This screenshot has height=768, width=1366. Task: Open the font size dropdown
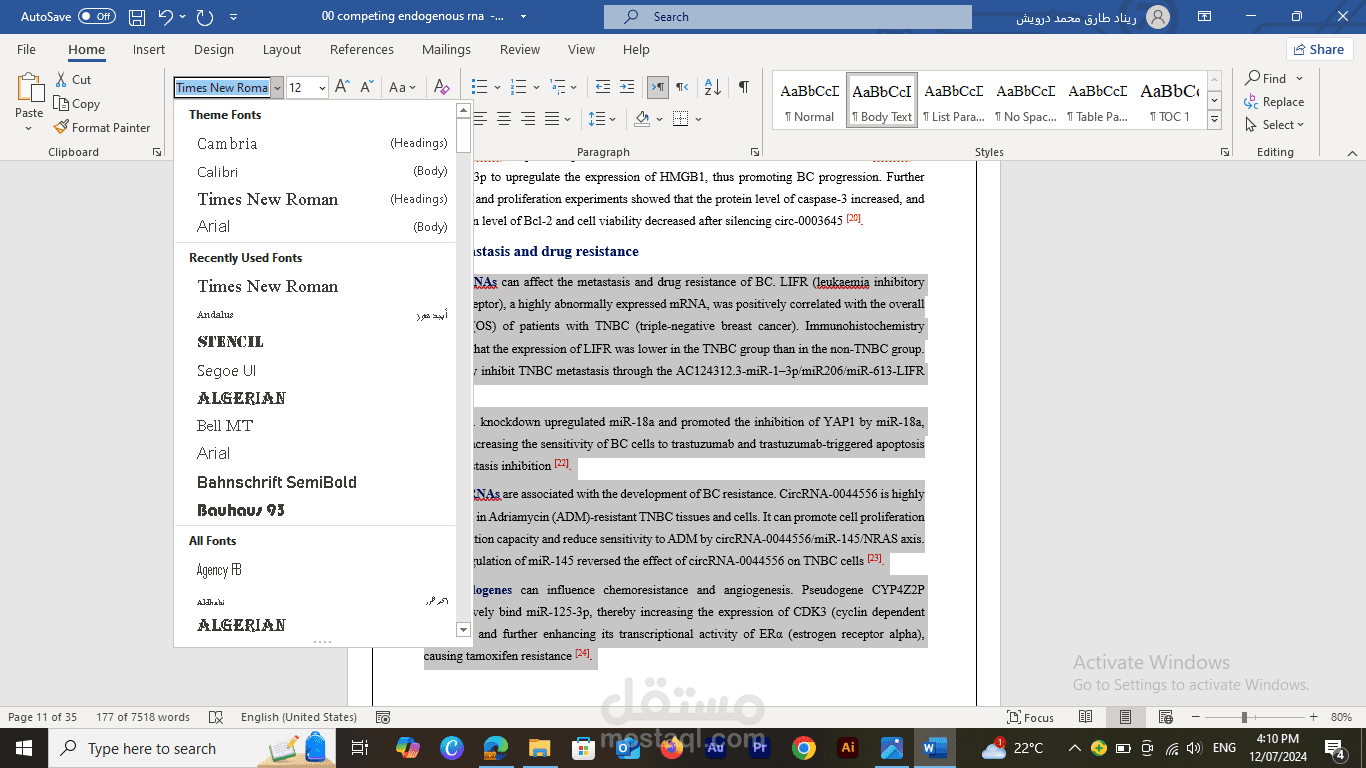(x=322, y=88)
